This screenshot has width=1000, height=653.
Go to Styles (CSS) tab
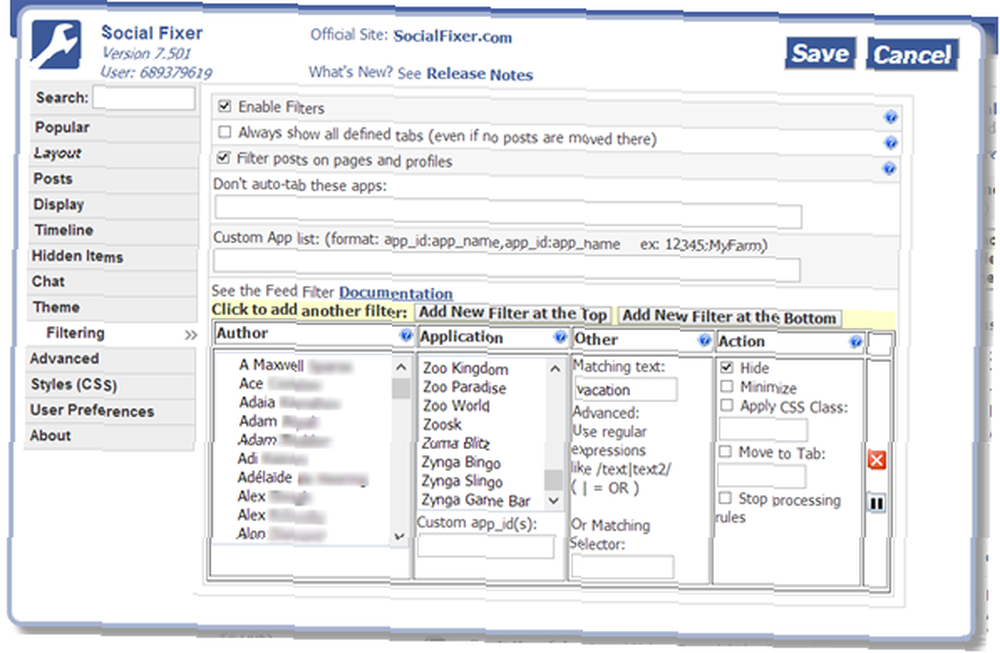pos(110,385)
